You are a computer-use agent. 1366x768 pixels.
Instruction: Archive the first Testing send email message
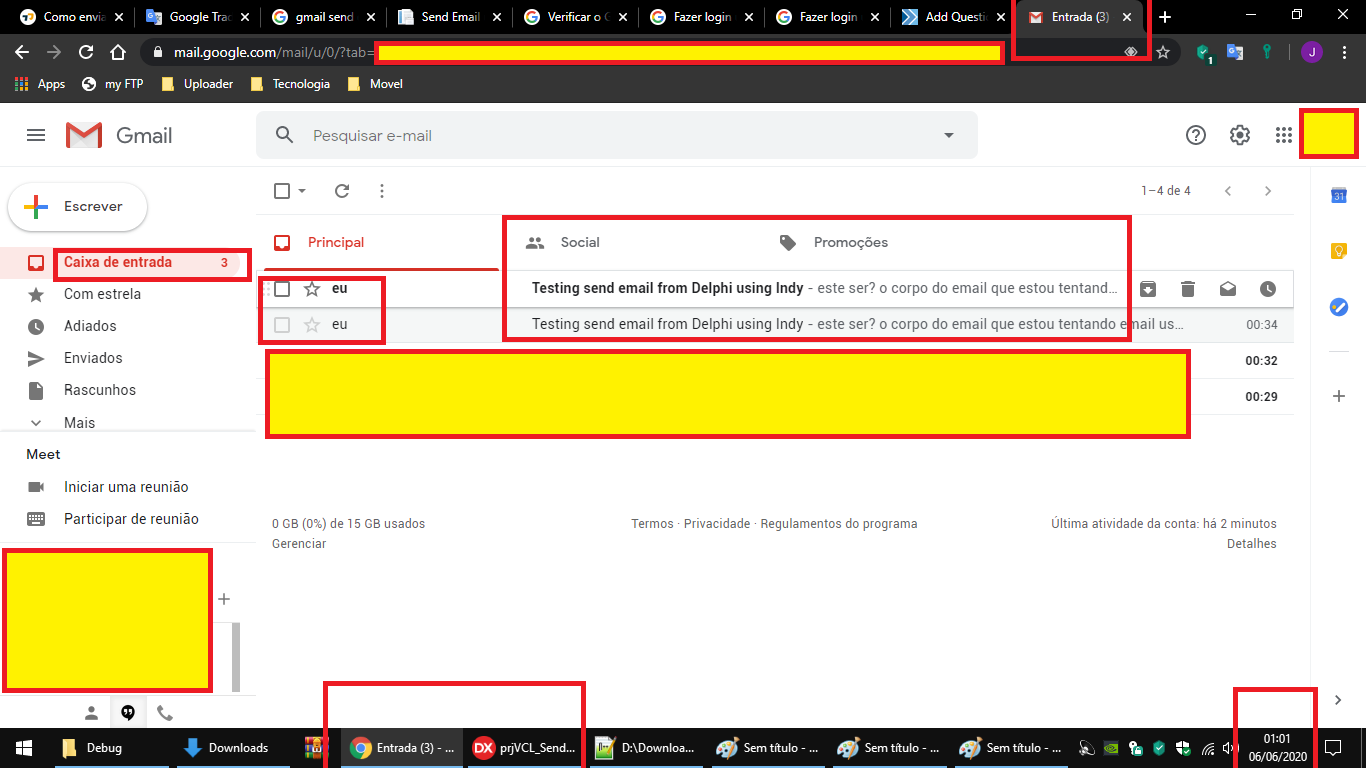pos(1148,289)
